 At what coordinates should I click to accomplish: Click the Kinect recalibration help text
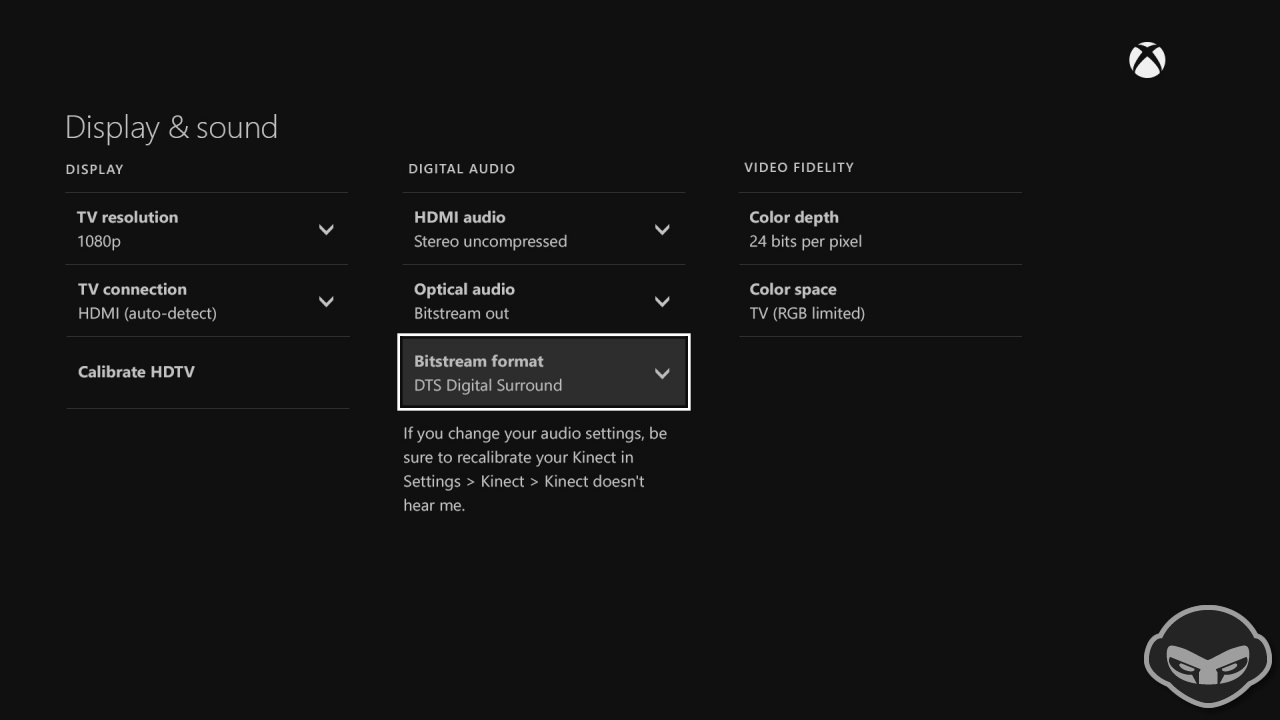coord(535,469)
